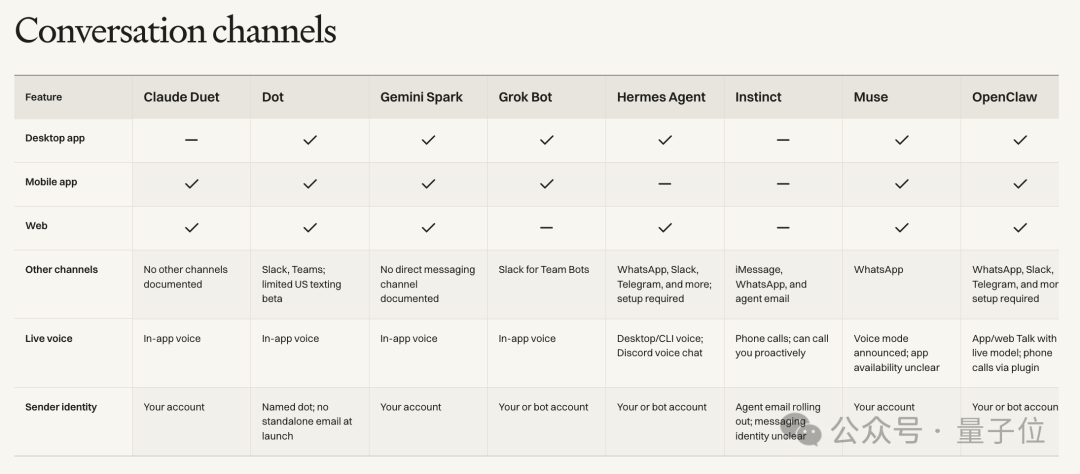Screen dimensions: 1080x474
Task: Click the checkmark for Muse Web
Action: tap(902, 227)
